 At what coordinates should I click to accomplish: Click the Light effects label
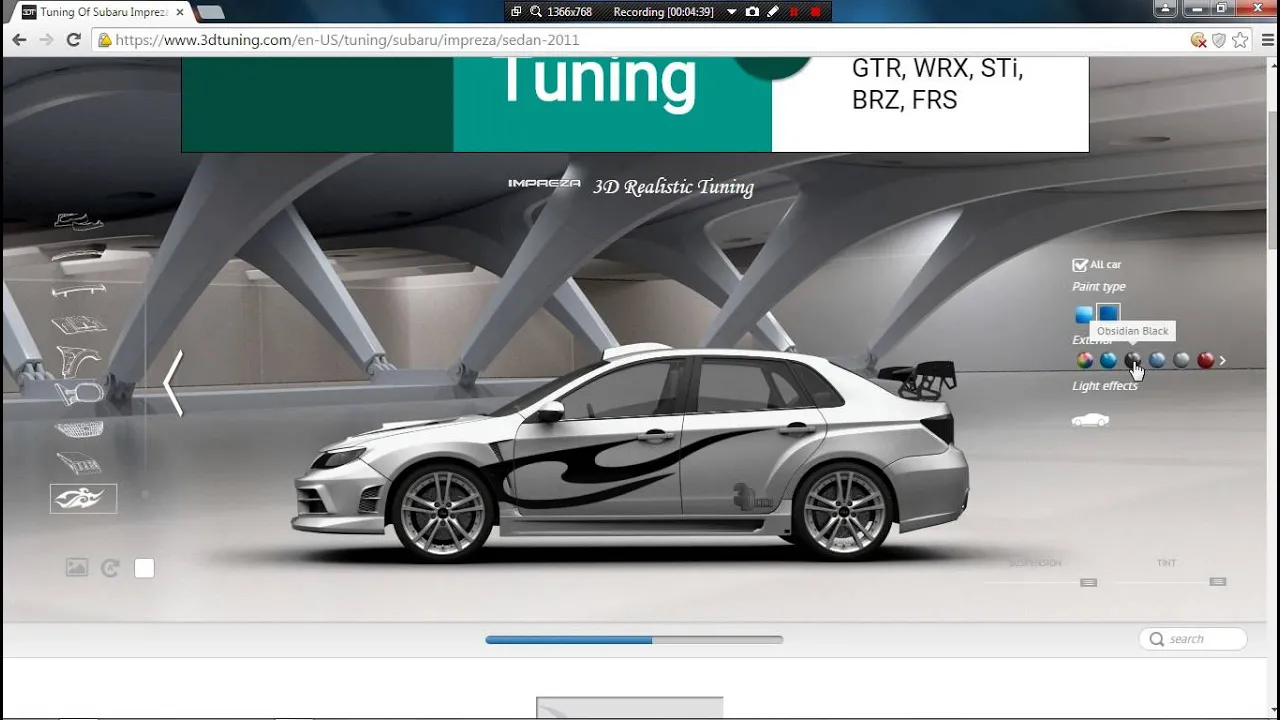(1105, 386)
